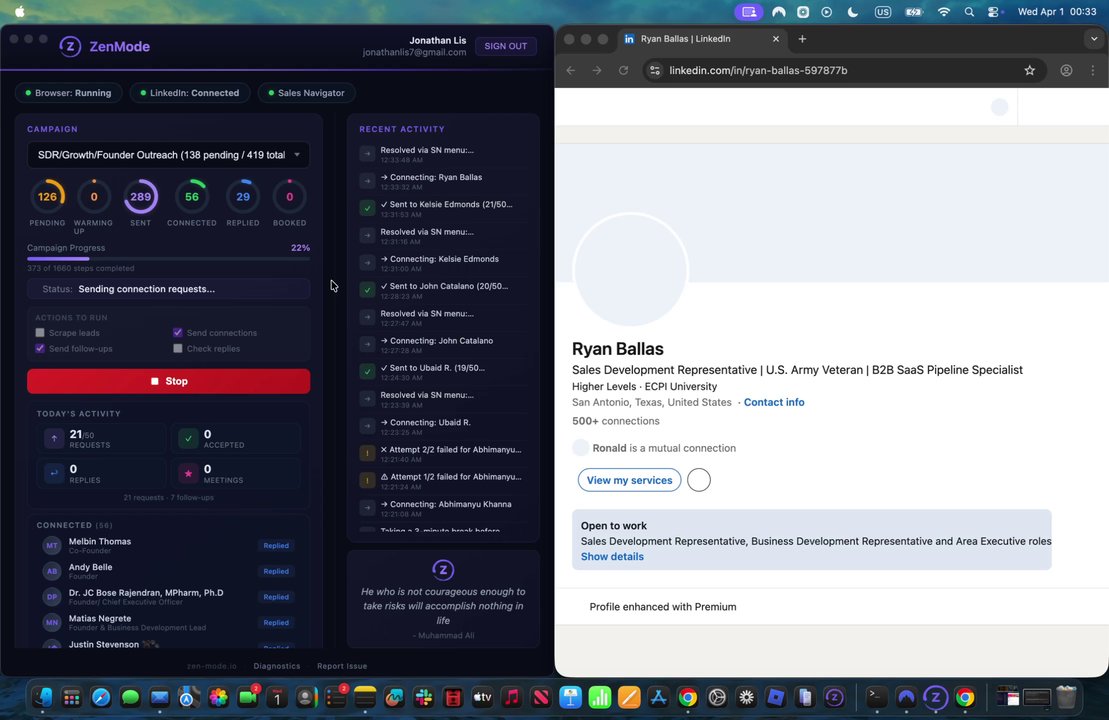Click the Focus moon icon in menu bar
The height and width of the screenshot is (720, 1109).
853,12
